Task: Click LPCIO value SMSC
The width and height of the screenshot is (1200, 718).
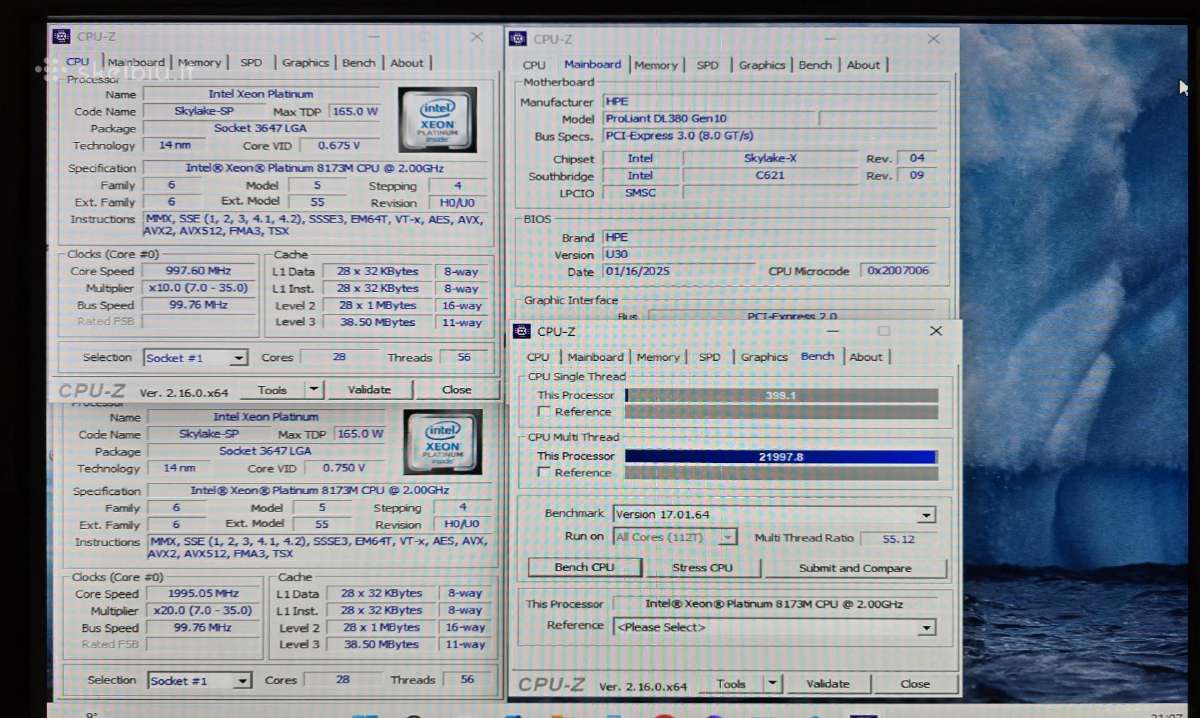Action: tap(640, 193)
